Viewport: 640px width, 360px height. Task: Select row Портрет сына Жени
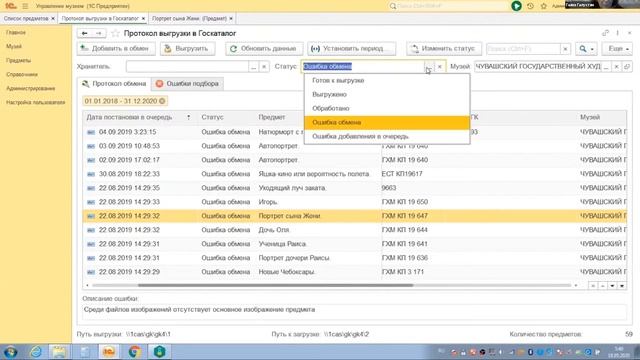click(354, 216)
